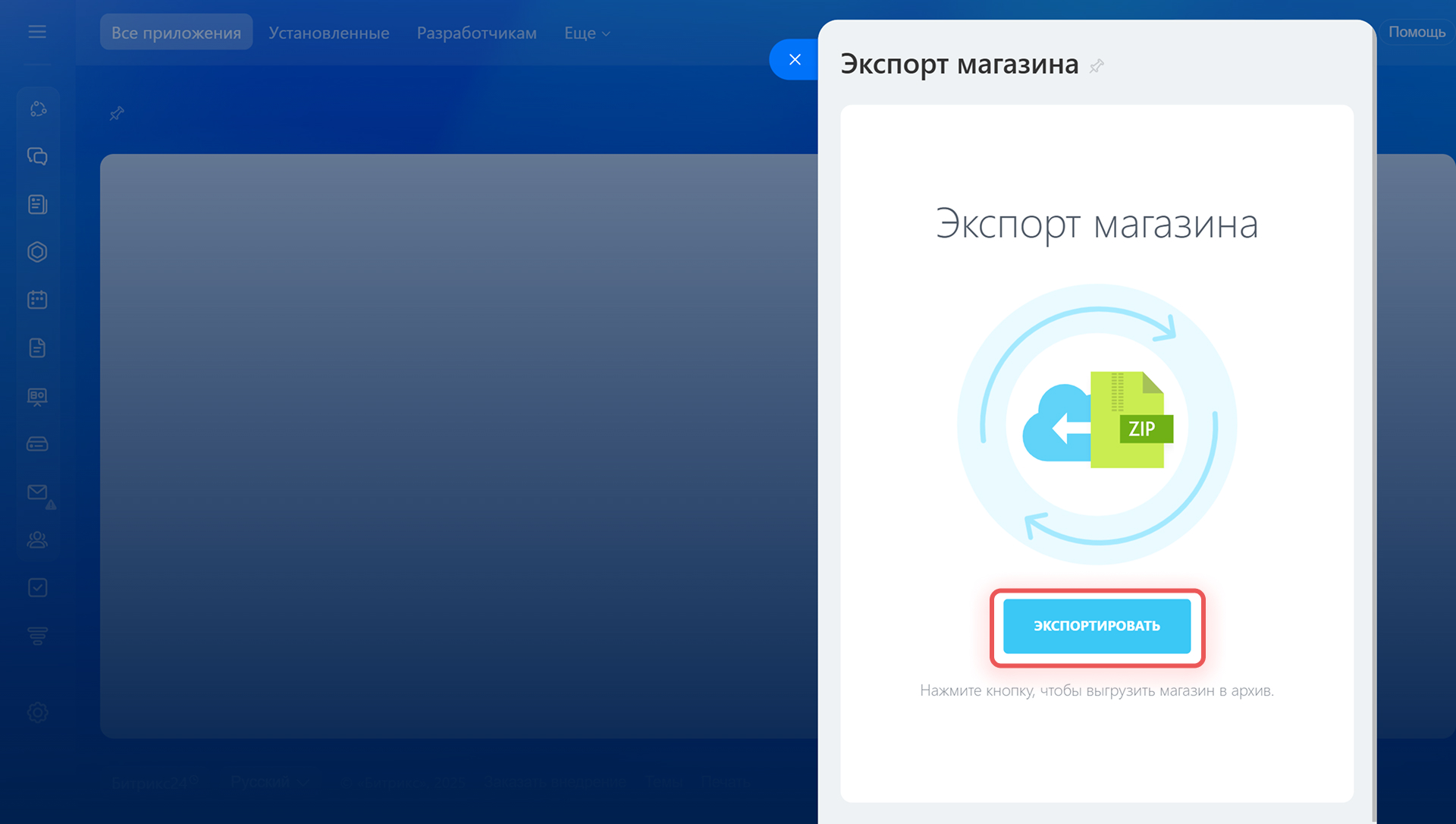The image size is (1456, 824).
Task: Toggle the pin icon on main page
Action: [x=117, y=114]
